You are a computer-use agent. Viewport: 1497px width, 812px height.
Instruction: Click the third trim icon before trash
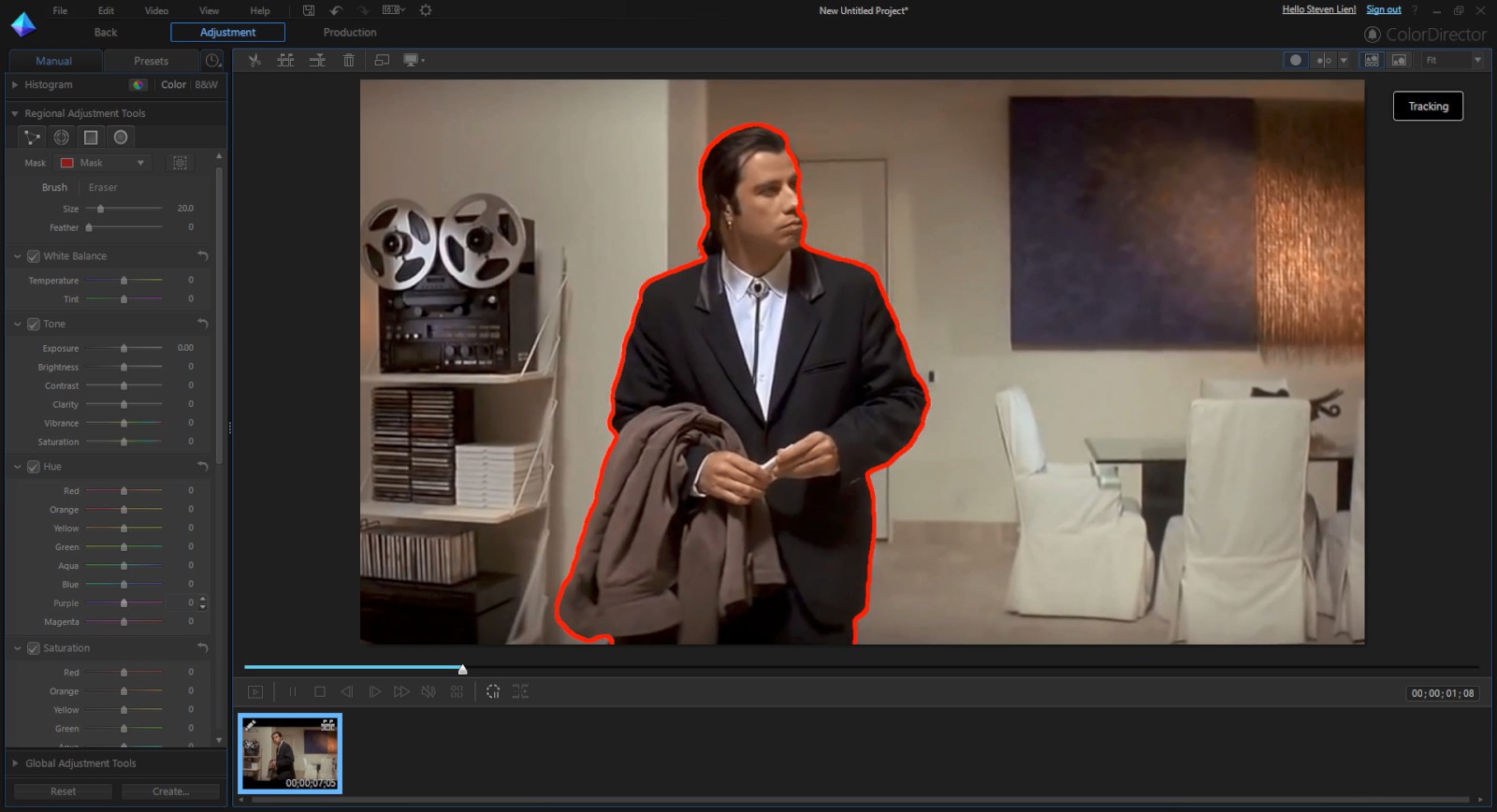click(317, 60)
